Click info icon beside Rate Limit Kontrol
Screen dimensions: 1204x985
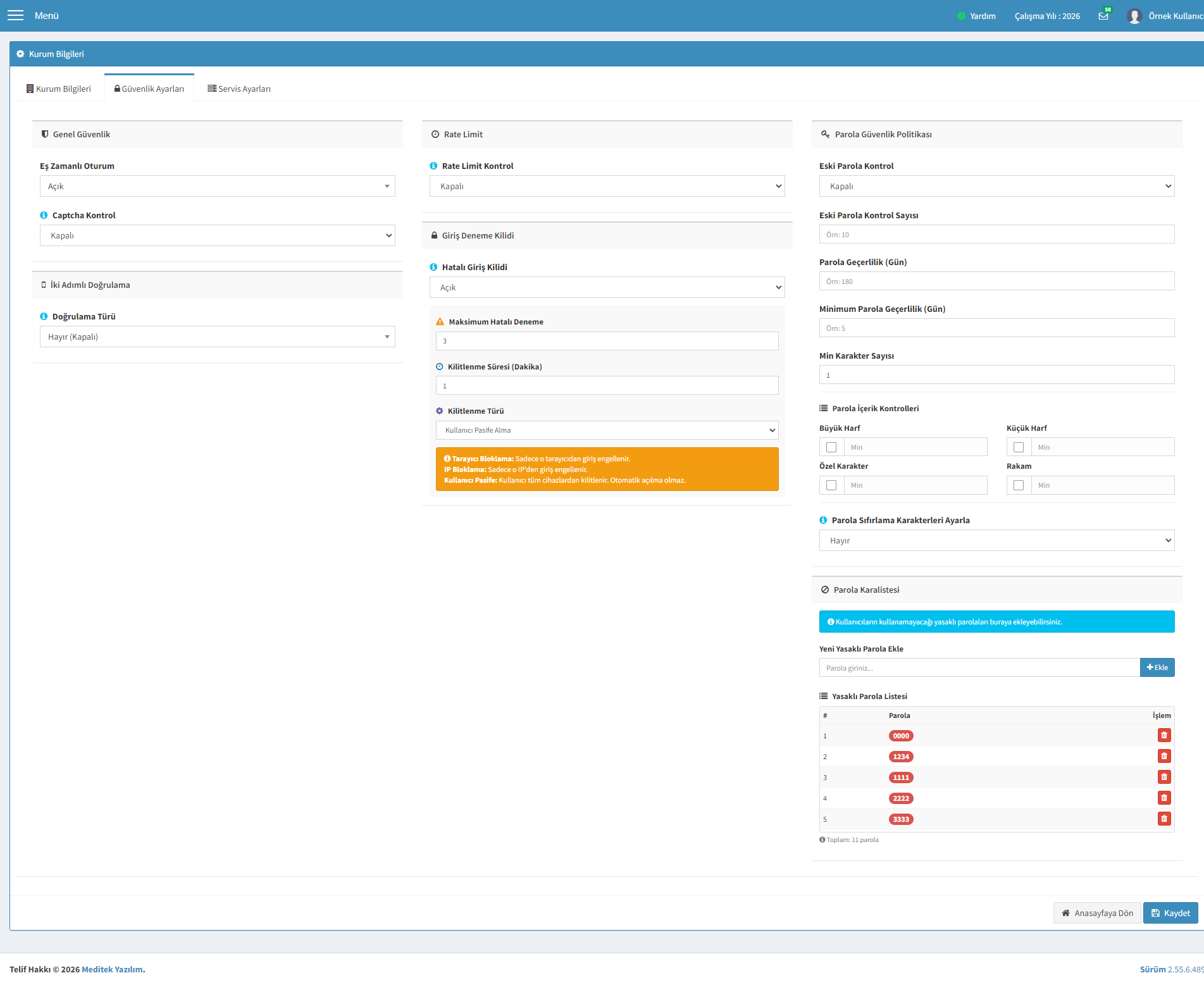(x=433, y=166)
